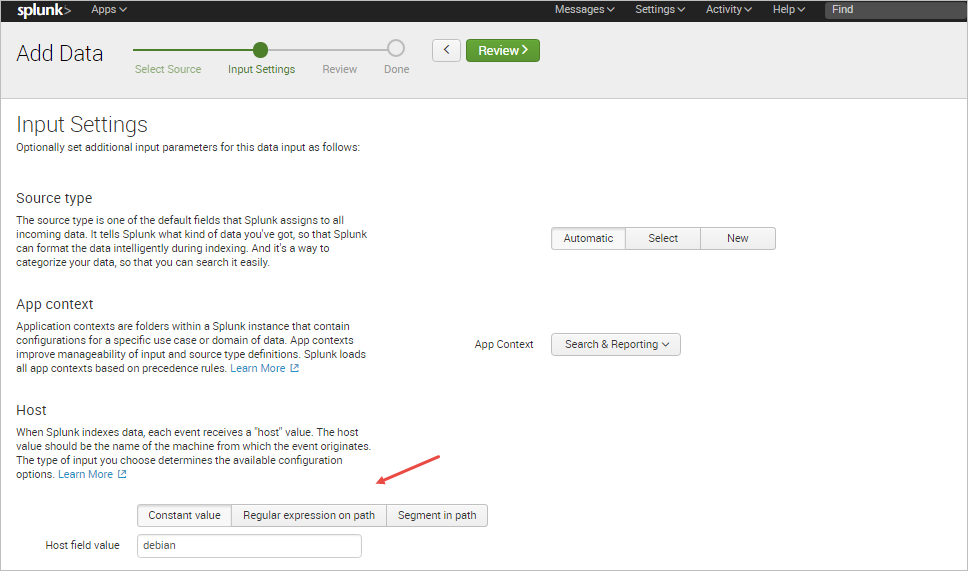Click the Select Source step link
This screenshot has width=968, height=571.
point(168,69)
